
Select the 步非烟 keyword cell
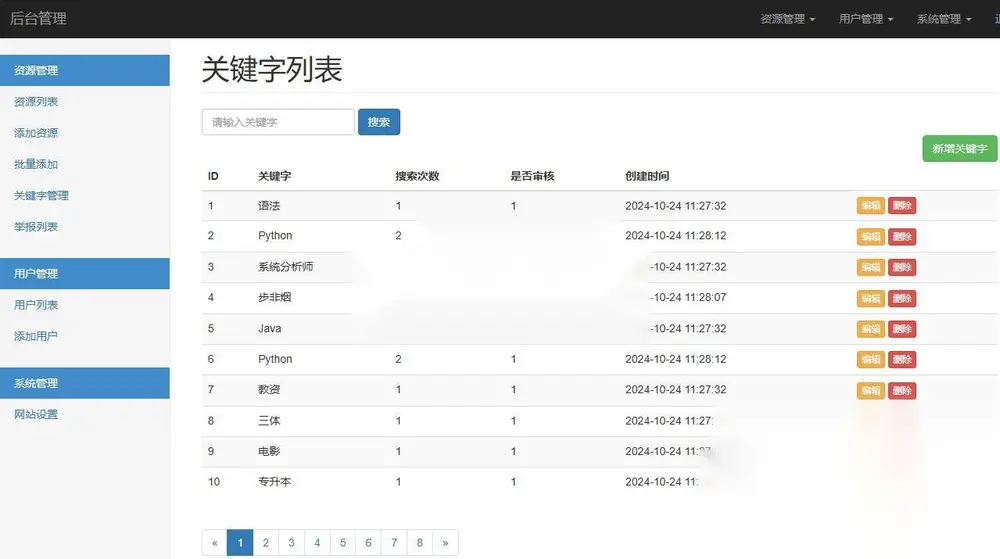(274, 297)
